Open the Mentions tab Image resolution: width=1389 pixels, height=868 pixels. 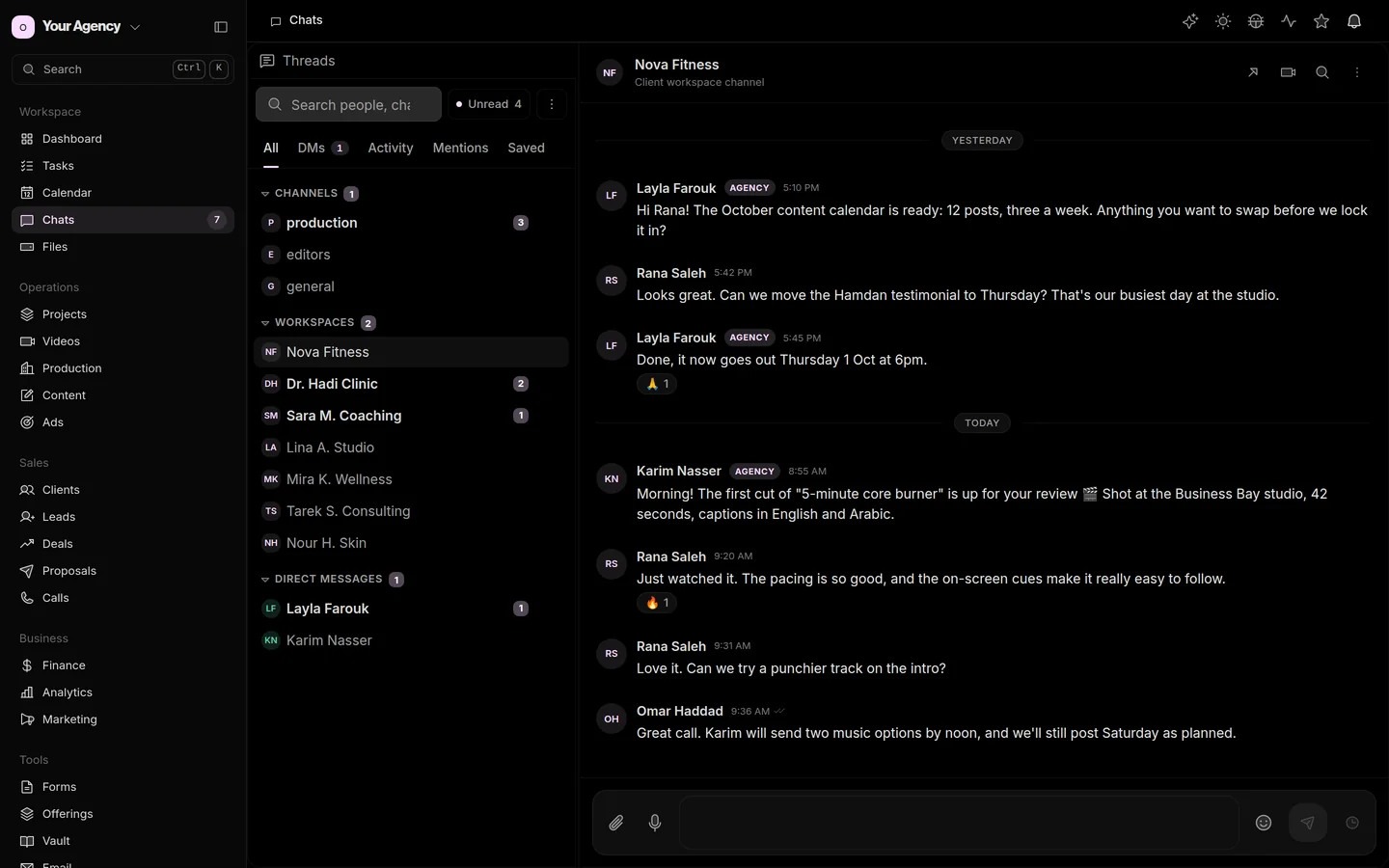point(460,148)
